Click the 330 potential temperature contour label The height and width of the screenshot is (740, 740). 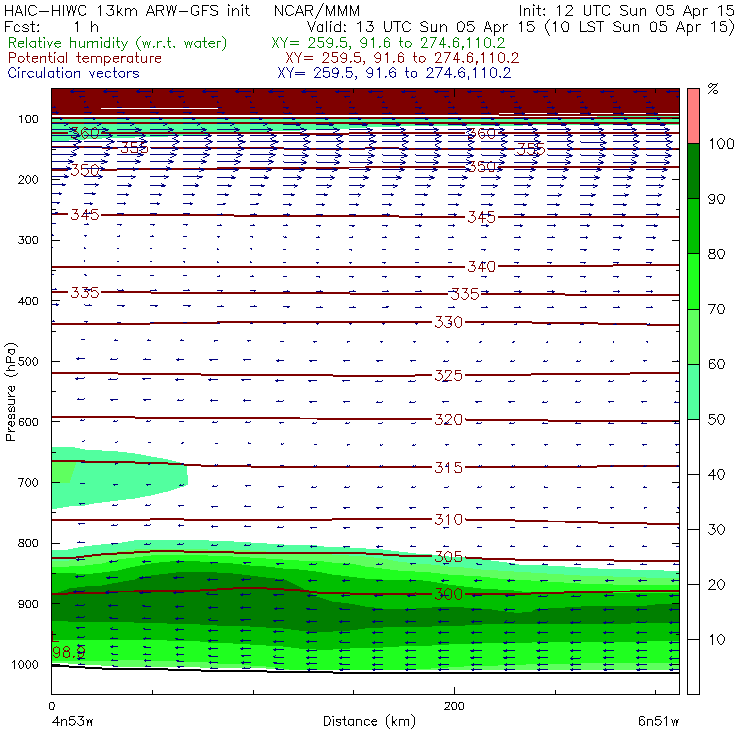point(448,322)
